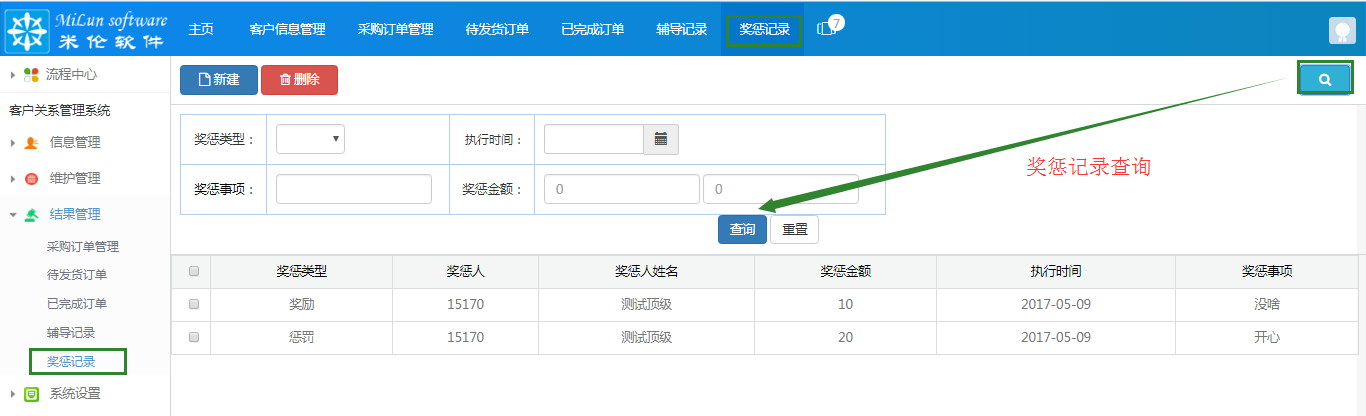Collapse the 结果管理 sidebar section
Image resolution: width=1366 pixels, height=416 pixels.
pos(74,214)
